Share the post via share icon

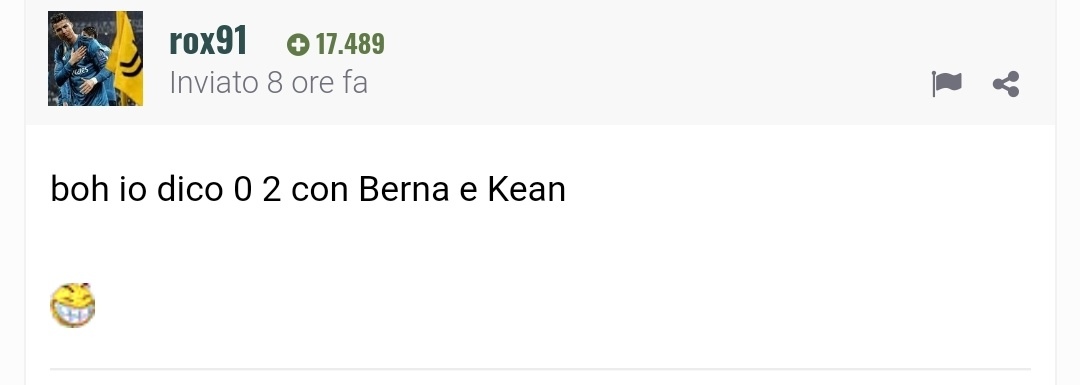pos(1006,84)
